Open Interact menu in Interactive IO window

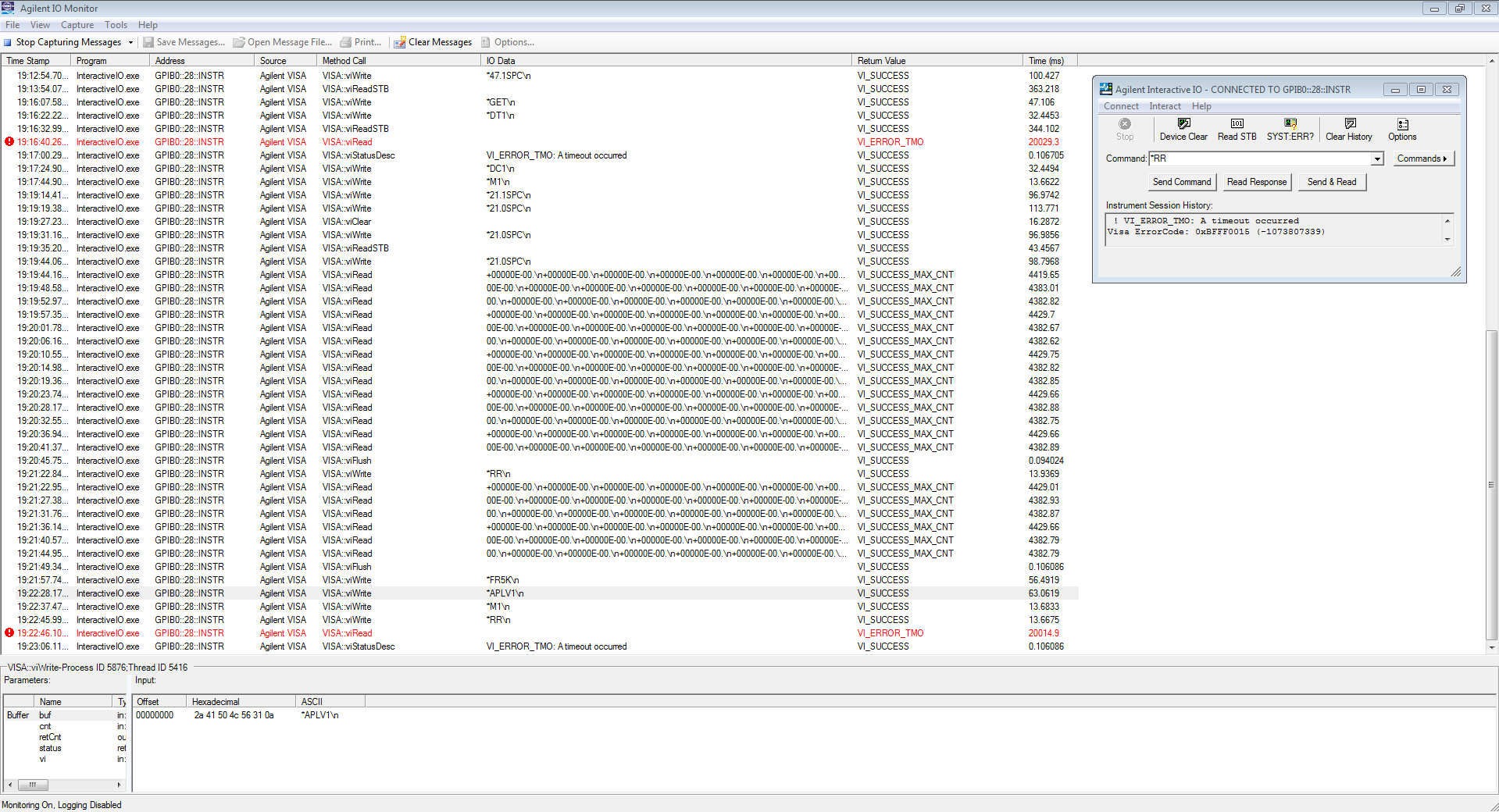tap(1165, 106)
